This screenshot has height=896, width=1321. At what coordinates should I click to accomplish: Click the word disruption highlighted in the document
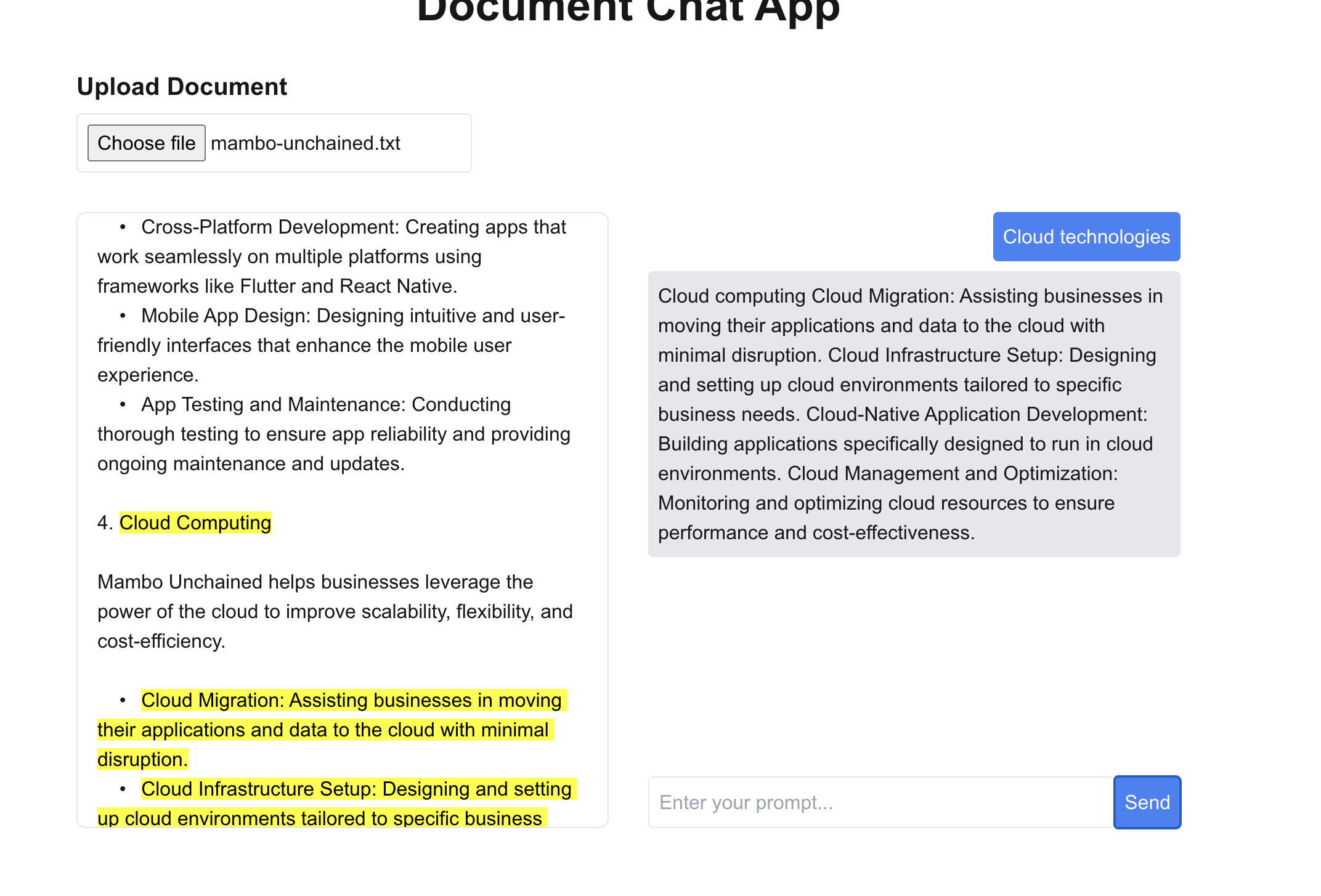pos(142,759)
